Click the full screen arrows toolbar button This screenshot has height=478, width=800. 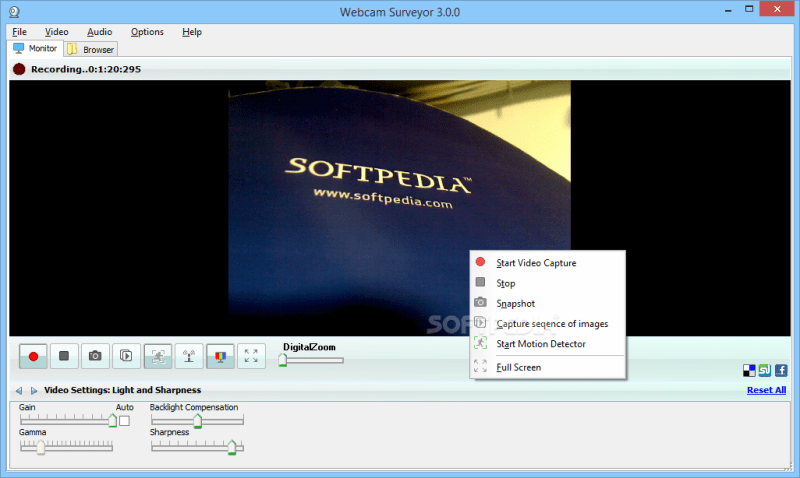251,356
